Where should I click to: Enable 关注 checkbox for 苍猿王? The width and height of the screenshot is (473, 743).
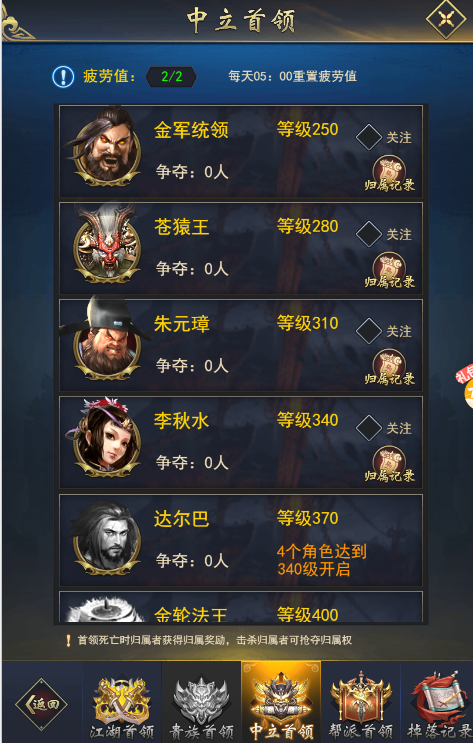tap(369, 234)
